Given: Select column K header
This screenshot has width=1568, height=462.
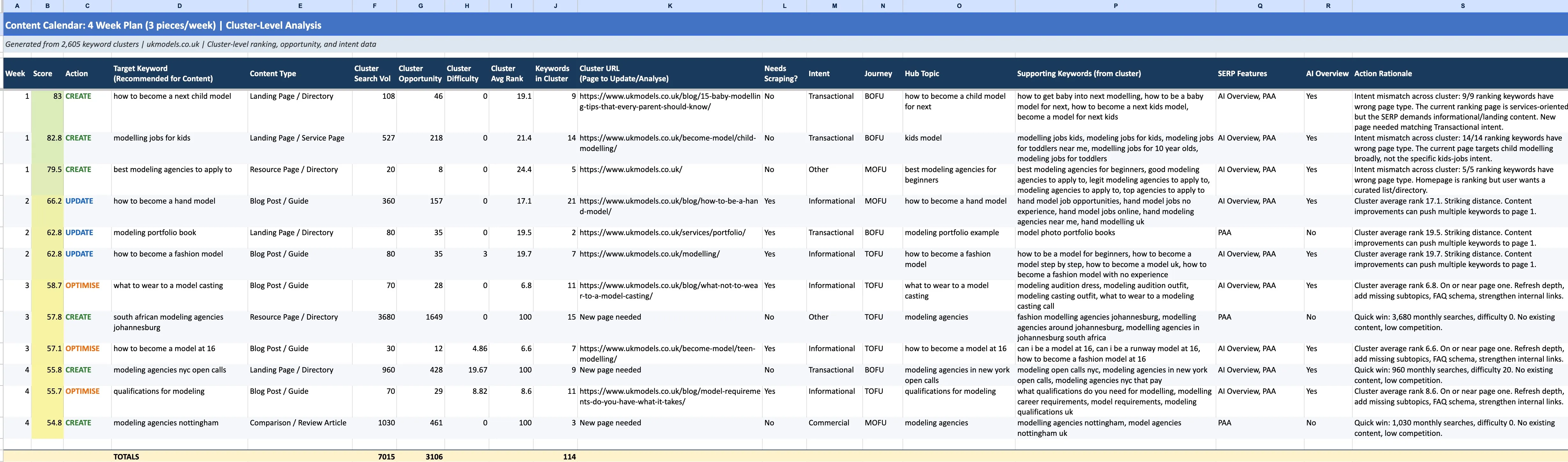Looking at the screenshot, I should pyautogui.click(x=670, y=5).
